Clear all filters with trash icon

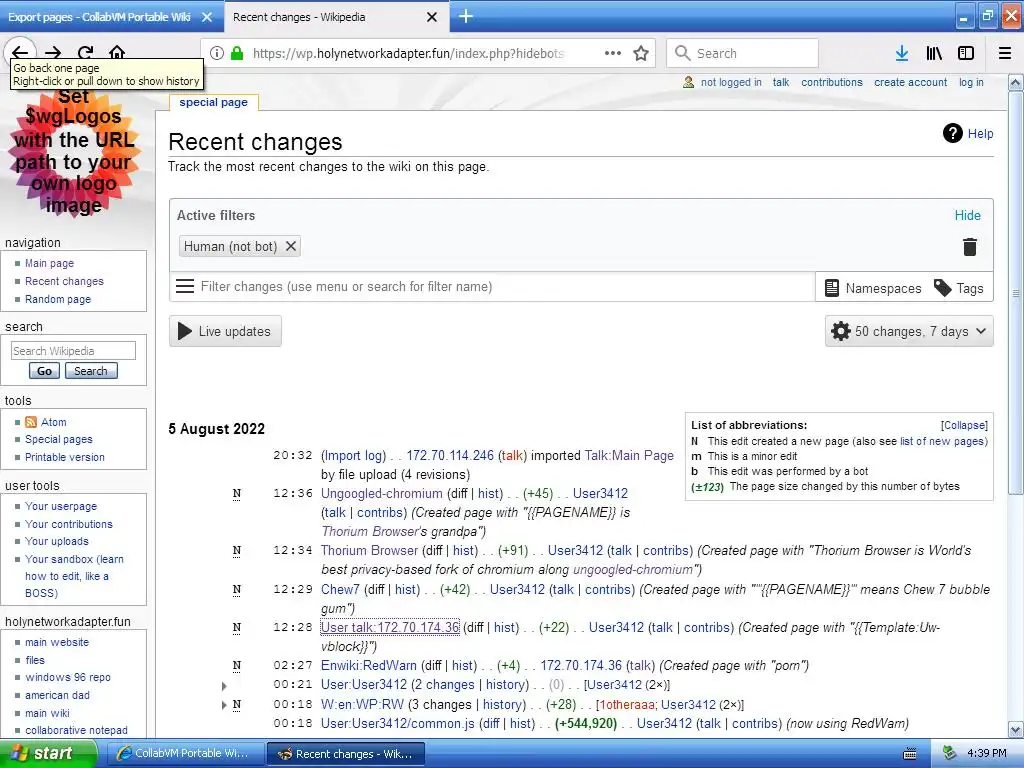(970, 247)
